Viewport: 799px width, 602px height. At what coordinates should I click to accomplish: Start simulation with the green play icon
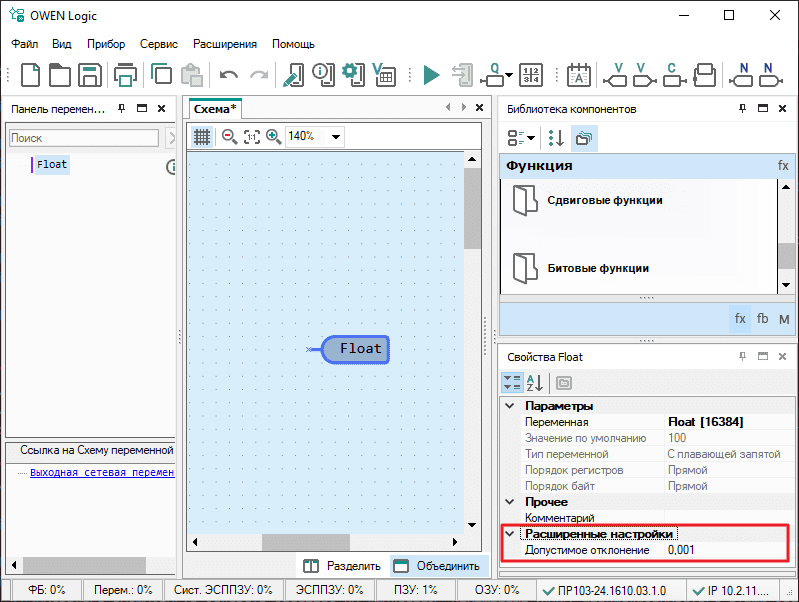[431, 75]
